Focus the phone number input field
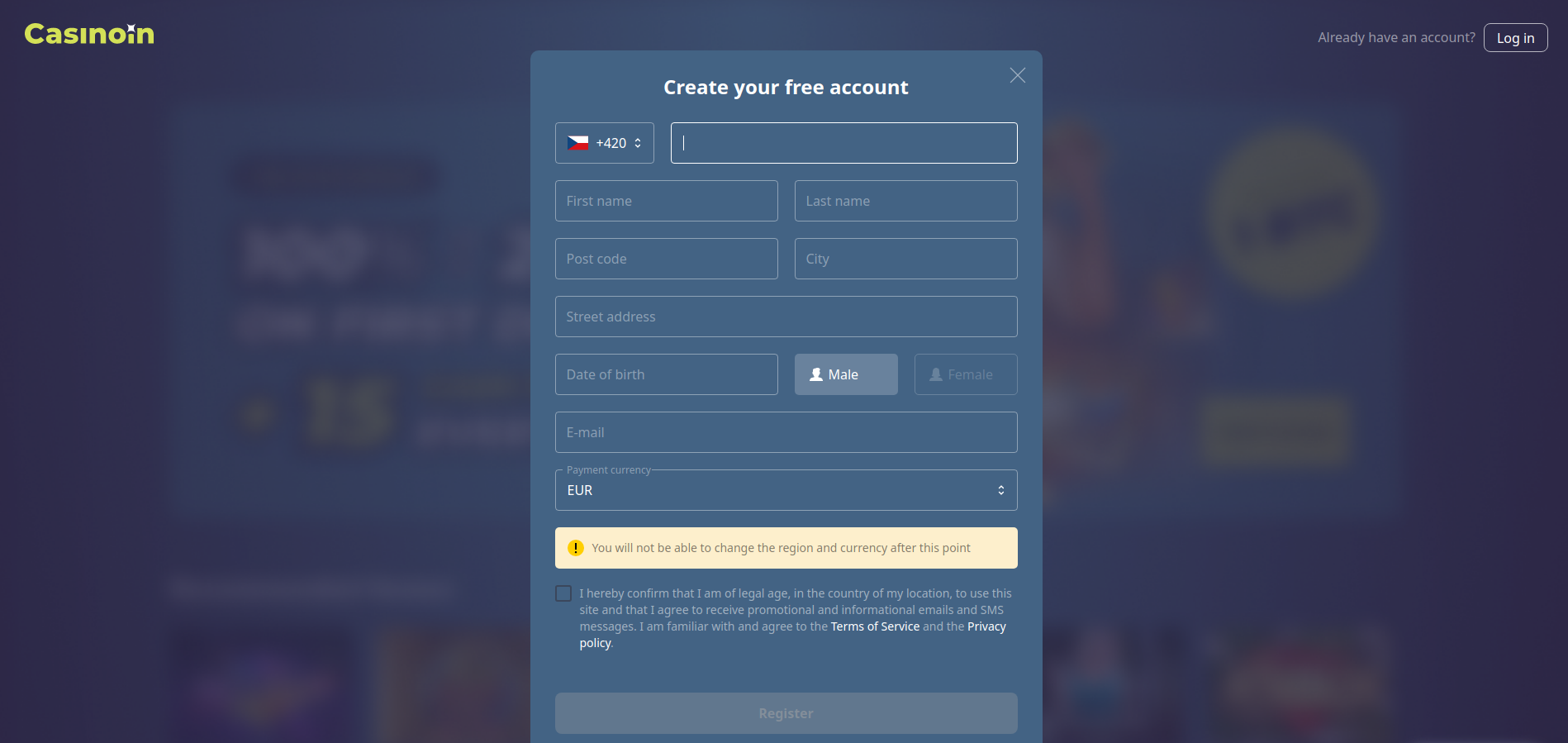The width and height of the screenshot is (1568, 743). click(844, 143)
